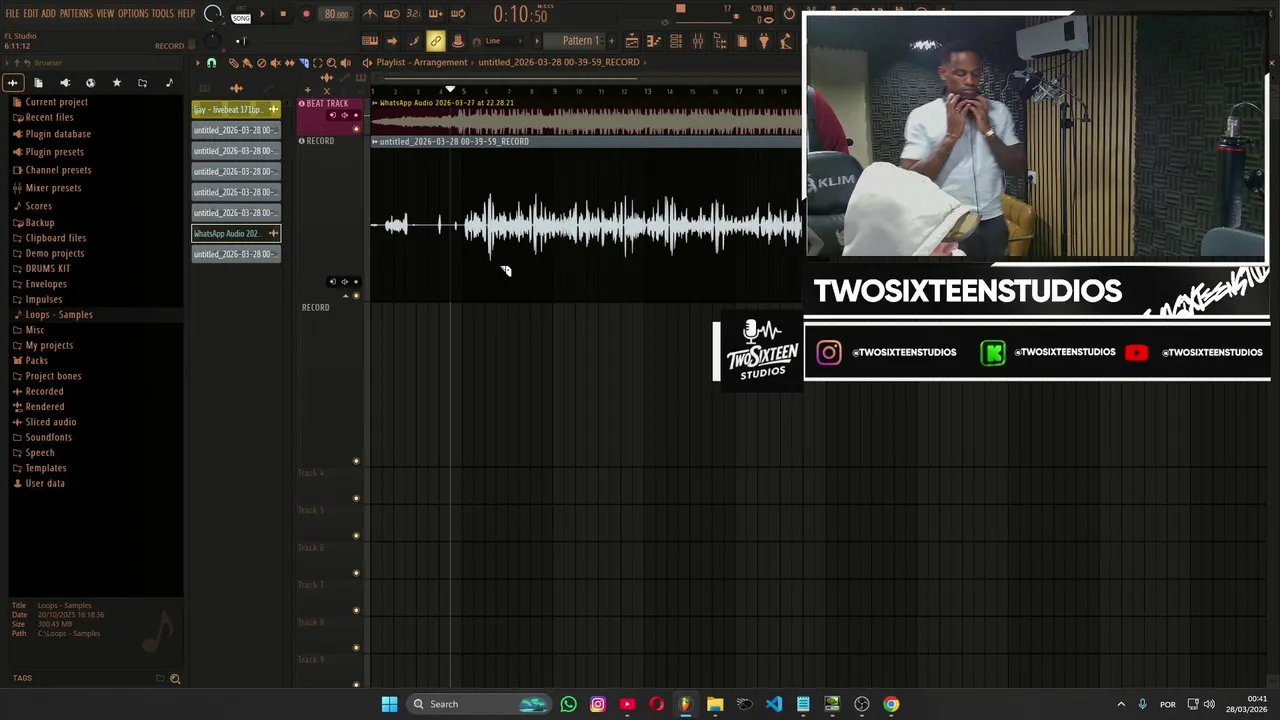Toggle loop recording icon

(x=458, y=14)
